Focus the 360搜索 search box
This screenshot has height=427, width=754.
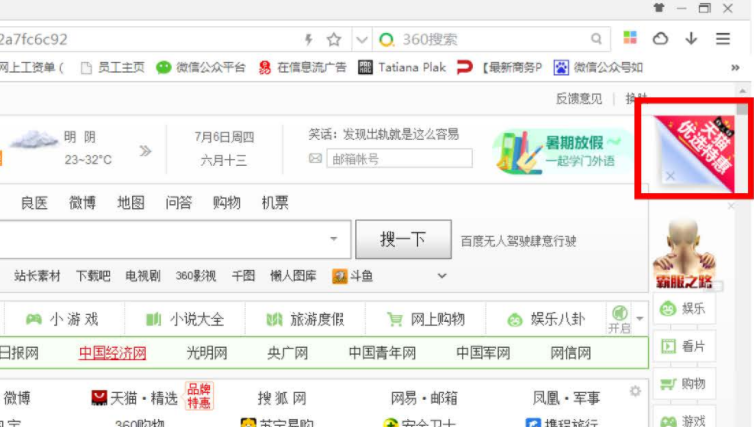490,39
